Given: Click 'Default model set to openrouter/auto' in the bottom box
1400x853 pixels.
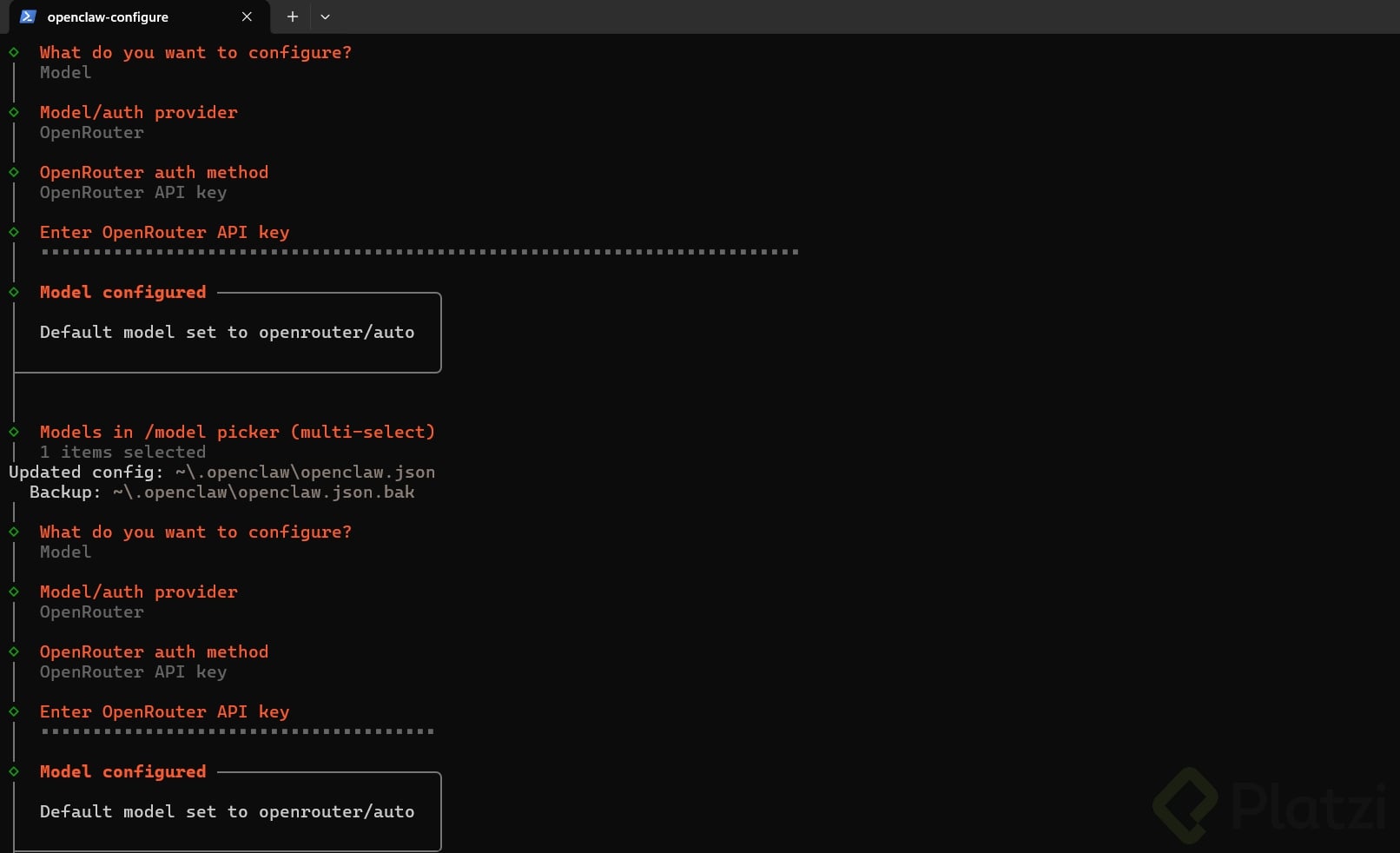Looking at the screenshot, I should pyautogui.click(x=228, y=812).
